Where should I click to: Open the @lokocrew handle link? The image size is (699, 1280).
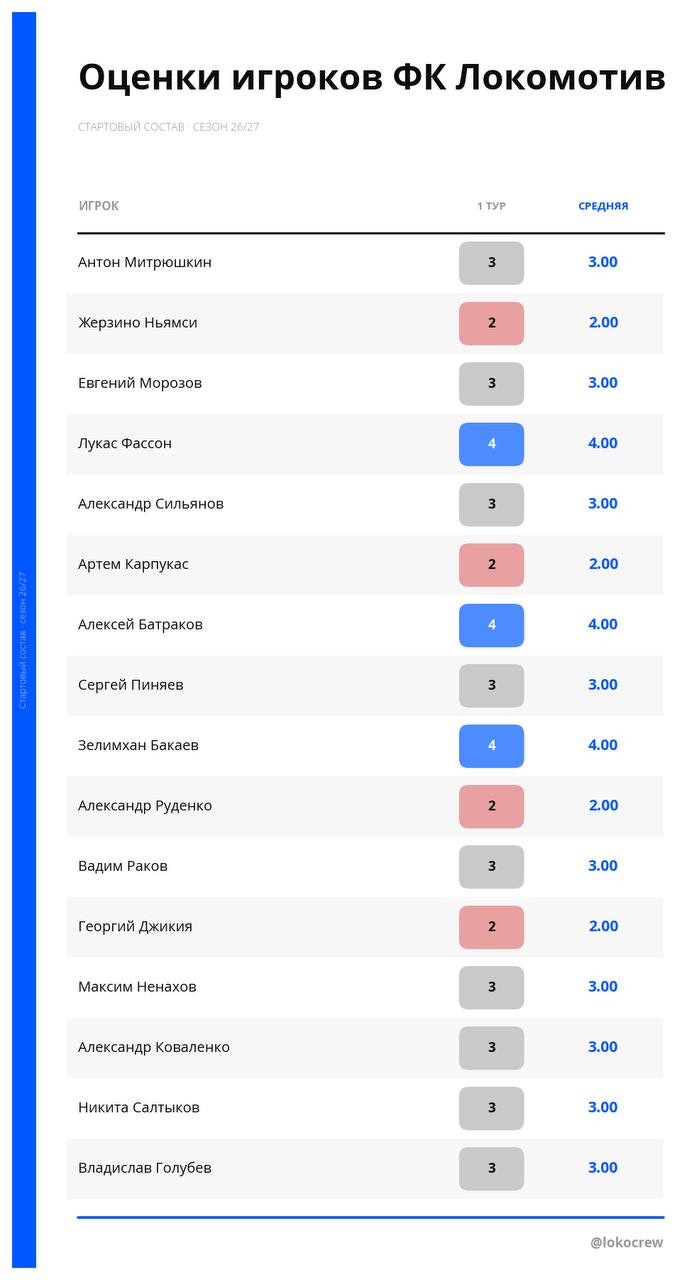pyautogui.click(x=626, y=1242)
